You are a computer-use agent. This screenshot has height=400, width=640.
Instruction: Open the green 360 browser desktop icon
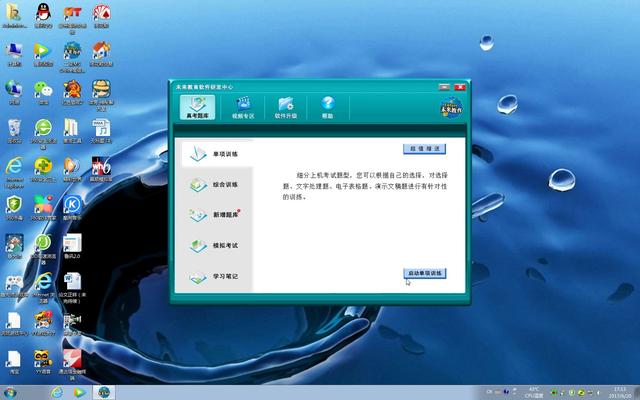[43, 132]
